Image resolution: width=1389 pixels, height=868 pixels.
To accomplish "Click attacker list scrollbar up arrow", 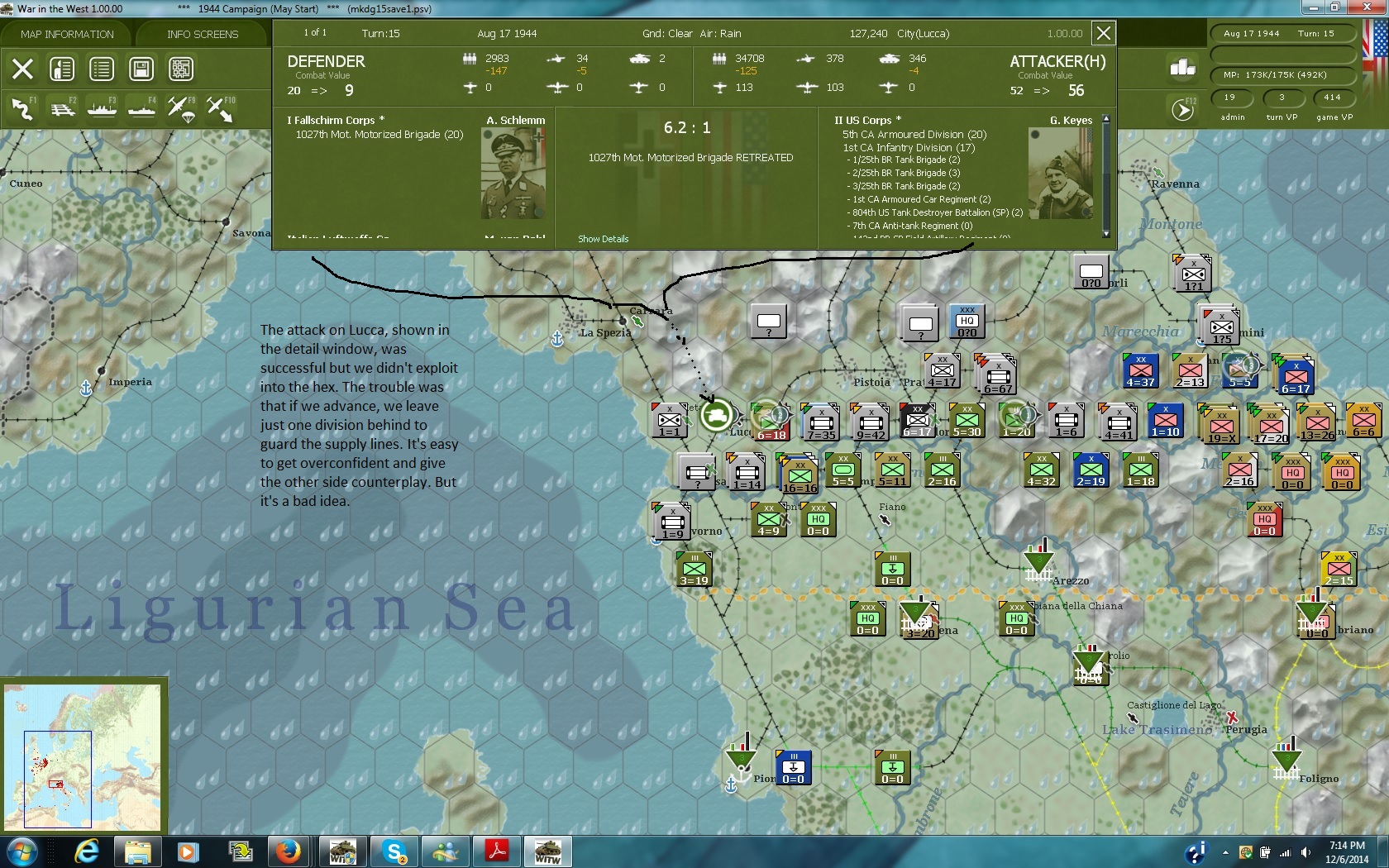I will tap(1106, 119).
